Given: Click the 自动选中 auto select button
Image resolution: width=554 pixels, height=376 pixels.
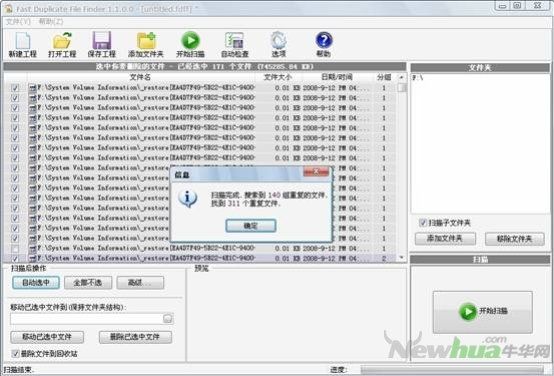Looking at the screenshot, I should coord(36,283).
